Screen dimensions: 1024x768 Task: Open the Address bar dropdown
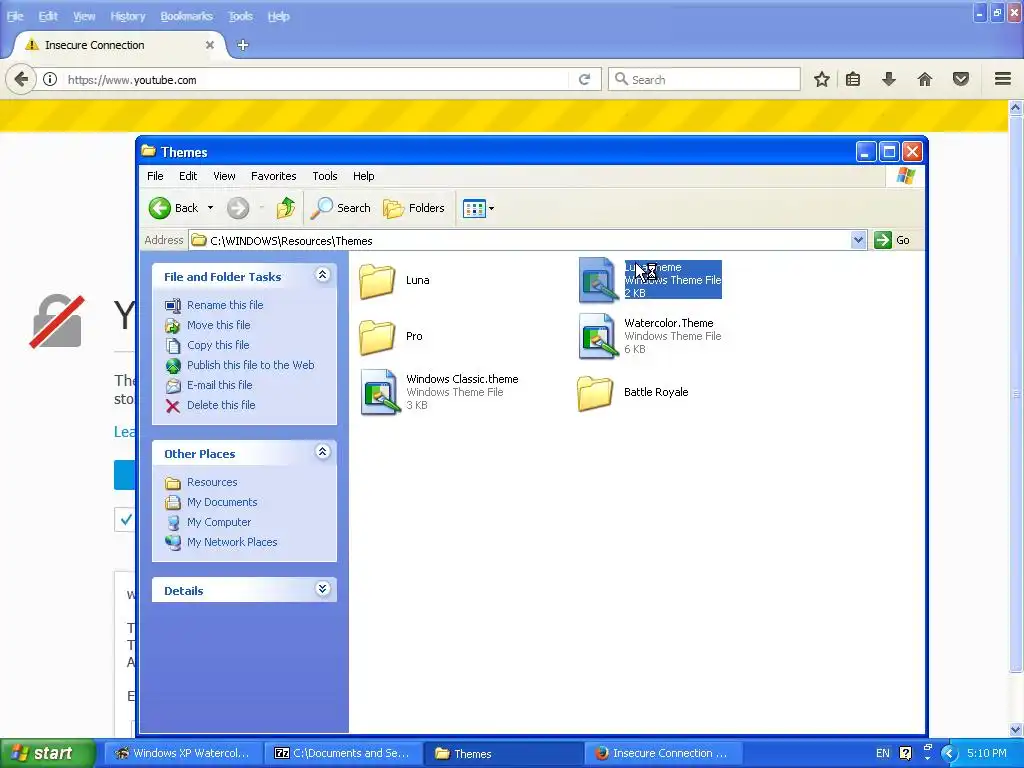pos(858,240)
